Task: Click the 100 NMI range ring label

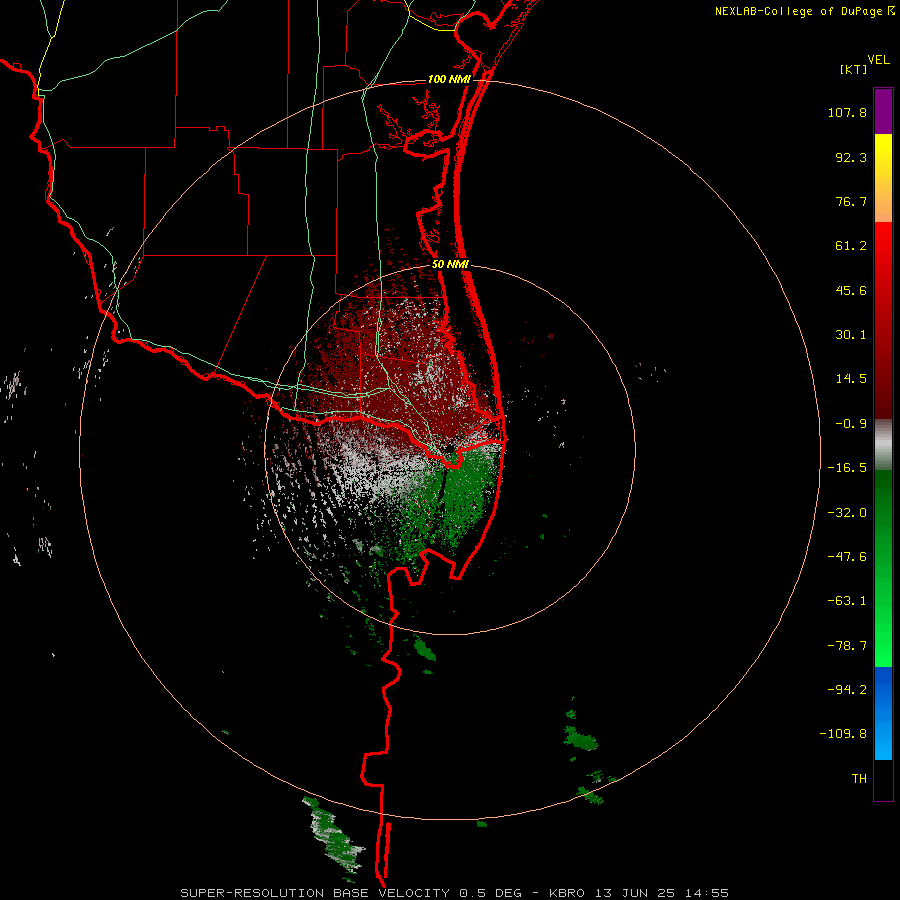Action: coord(449,79)
